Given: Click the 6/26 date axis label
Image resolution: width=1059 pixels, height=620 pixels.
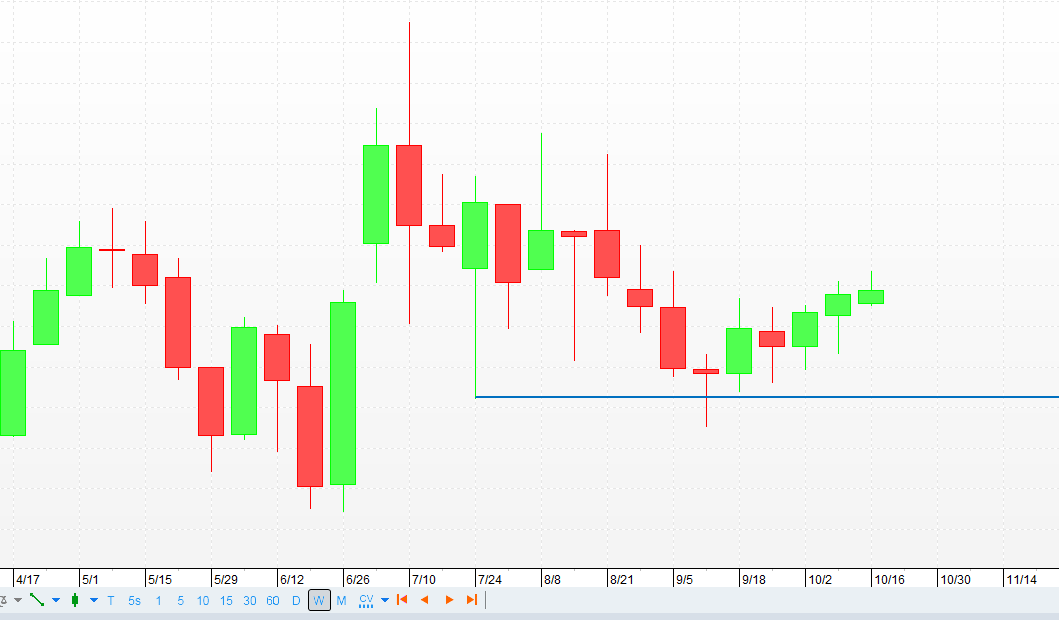Looking at the screenshot, I should tap(358, 579).
